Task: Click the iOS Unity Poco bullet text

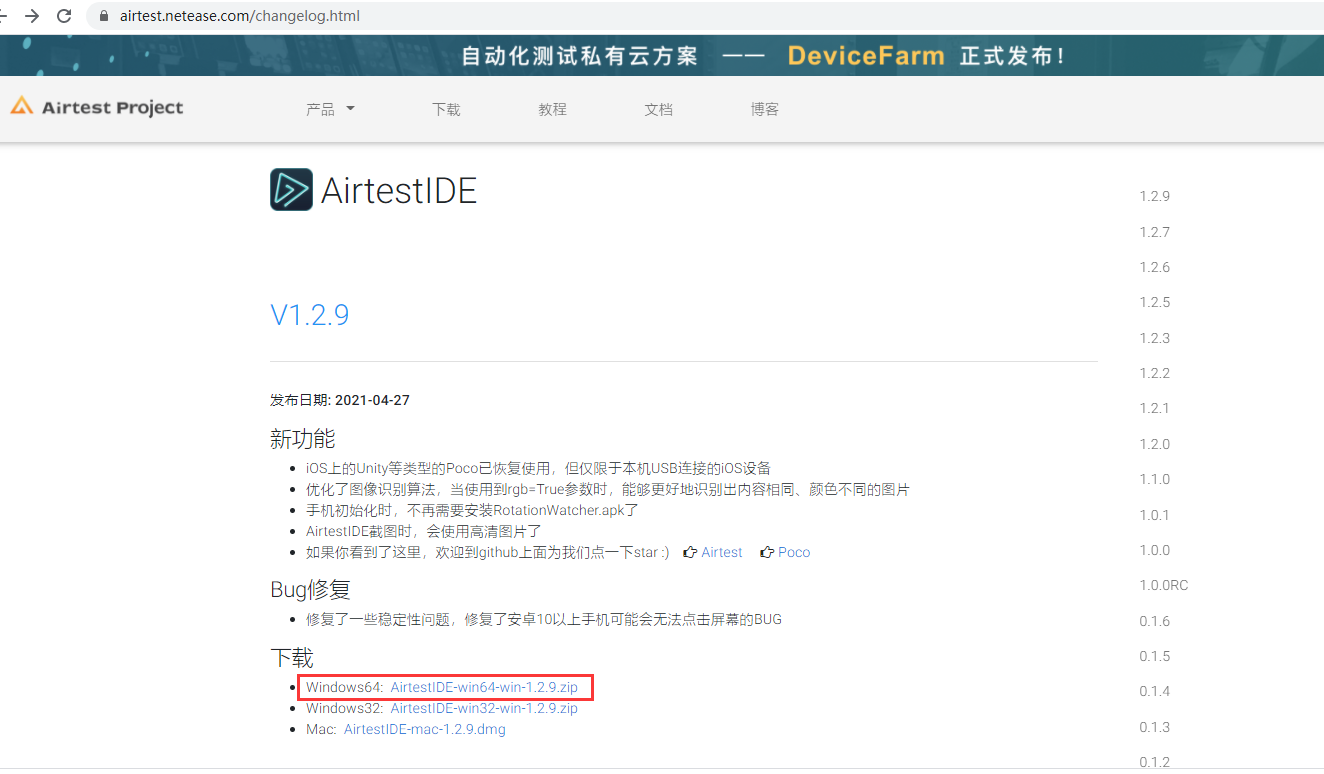Action: [538, 468]
